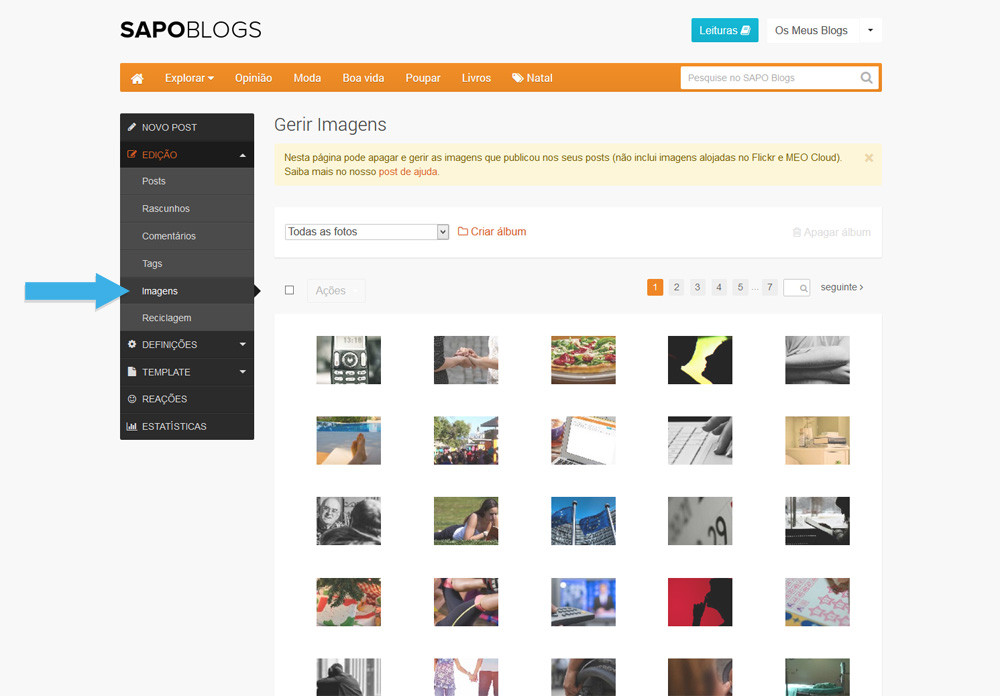Expand the Template sidebar section

[186, 372]
